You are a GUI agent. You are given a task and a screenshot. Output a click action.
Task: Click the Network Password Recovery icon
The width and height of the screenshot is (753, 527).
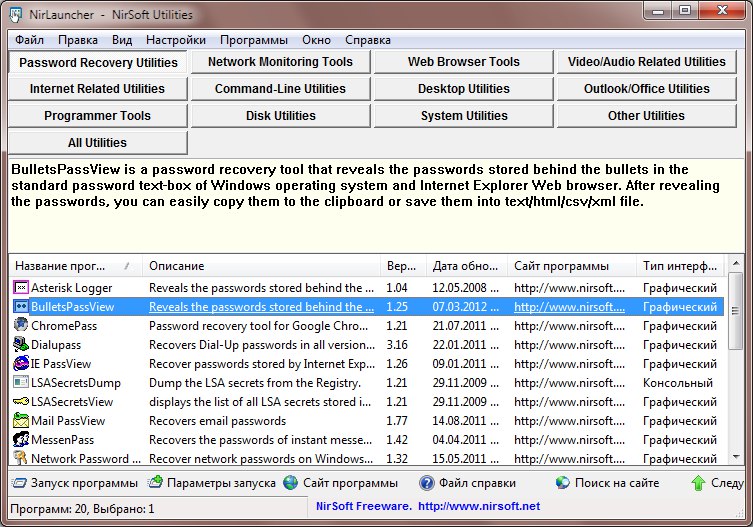pyautogui.click(x=21, y=458)
